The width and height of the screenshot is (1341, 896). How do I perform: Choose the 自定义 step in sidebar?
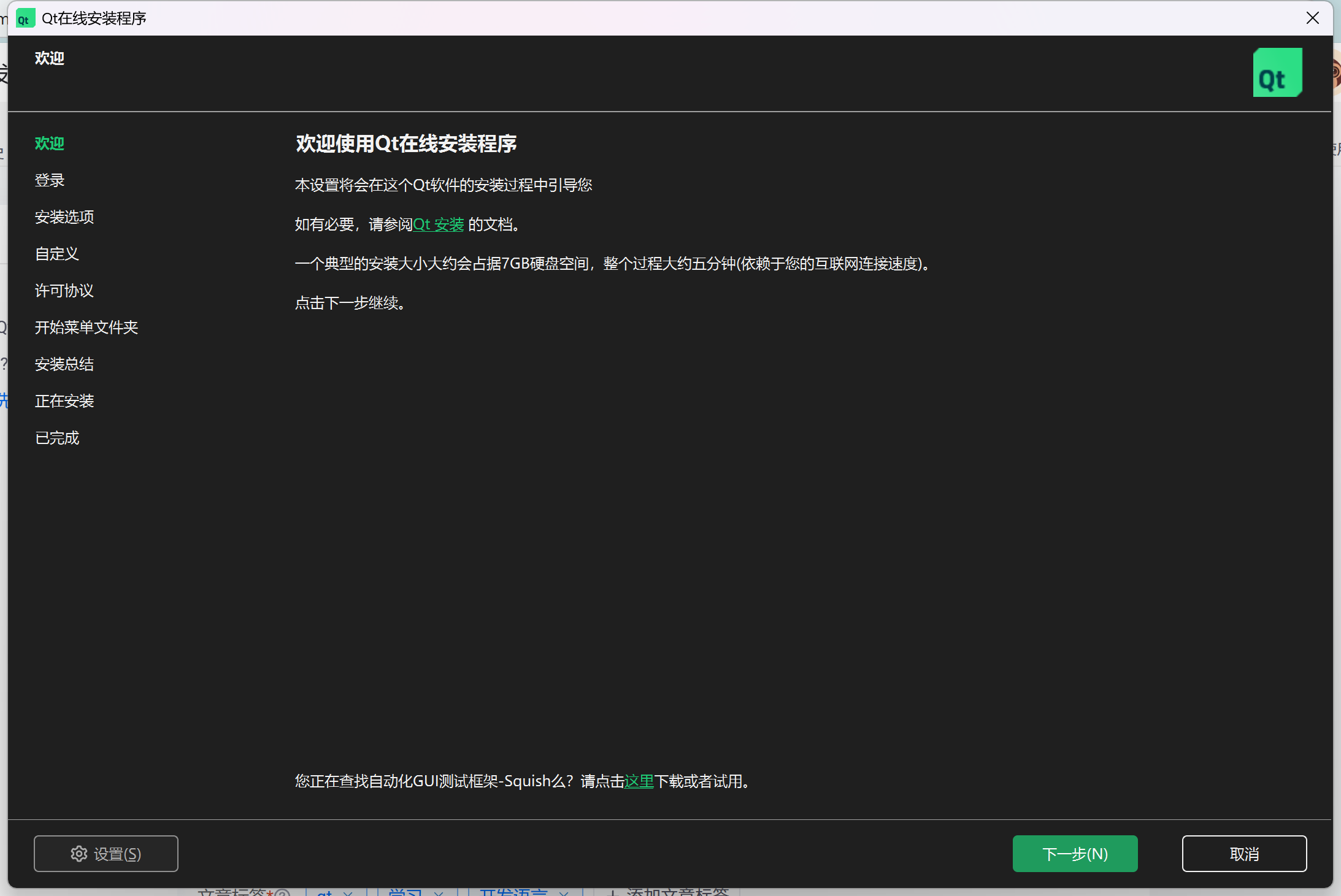pos(57,254)
